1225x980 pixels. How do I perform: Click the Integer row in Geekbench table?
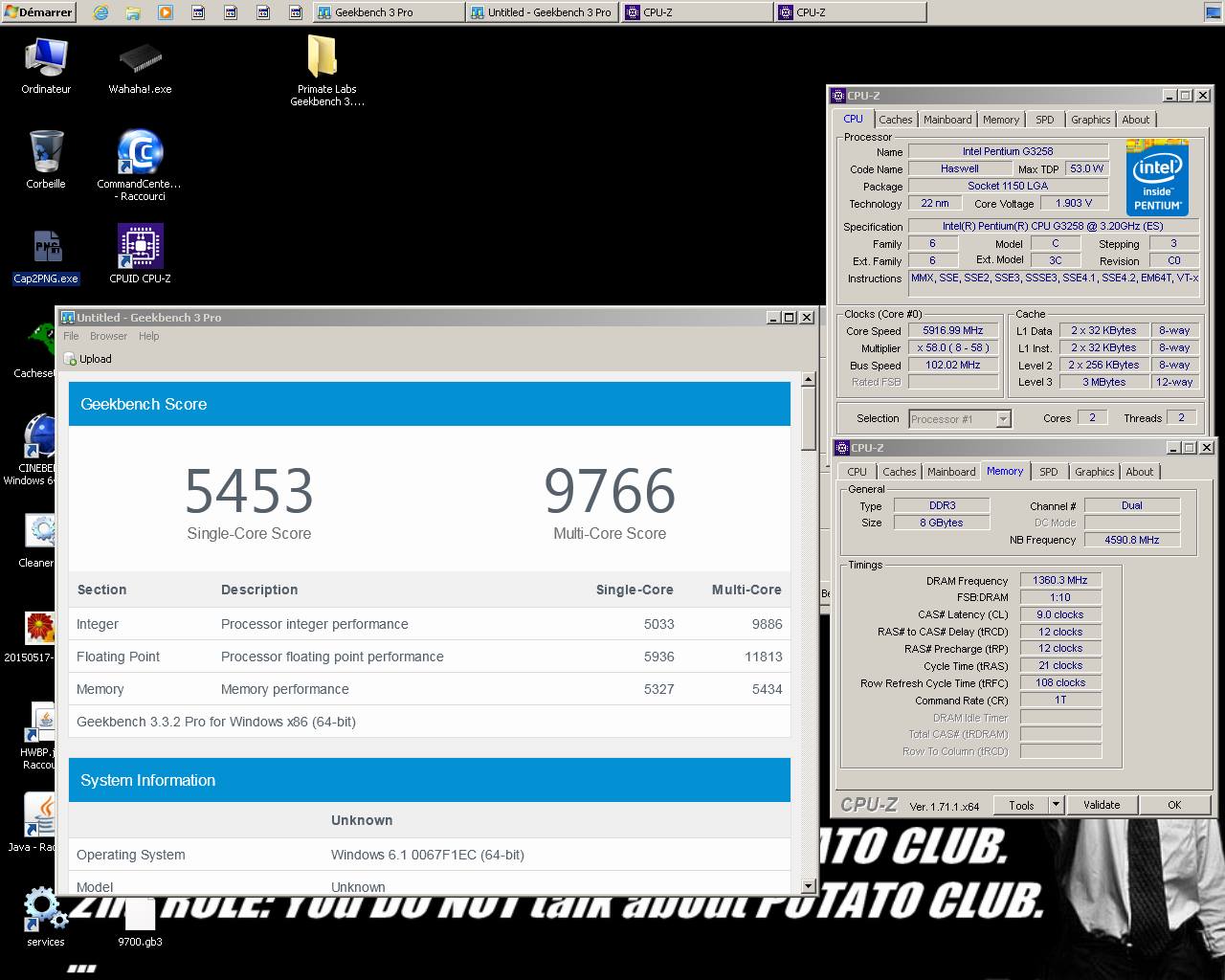(430, 624)
